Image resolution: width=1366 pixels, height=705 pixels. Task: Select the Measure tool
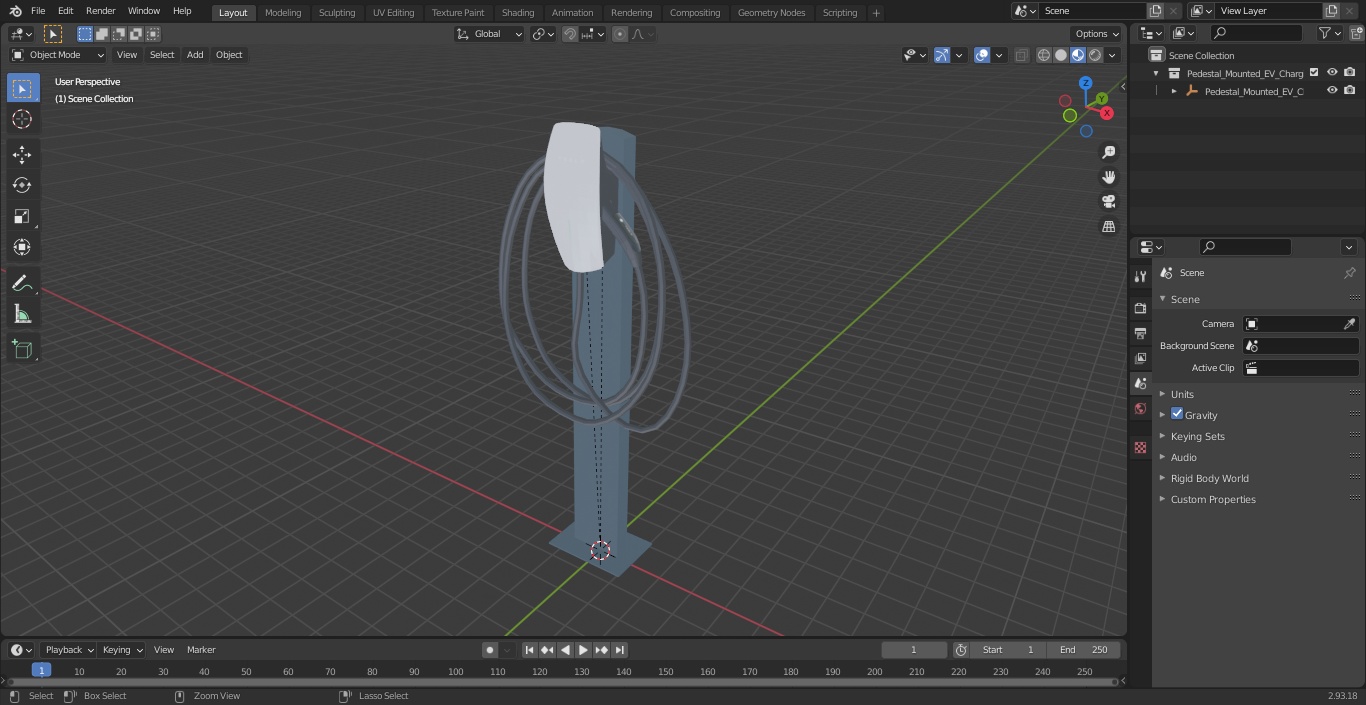click(x=22, y=315)
